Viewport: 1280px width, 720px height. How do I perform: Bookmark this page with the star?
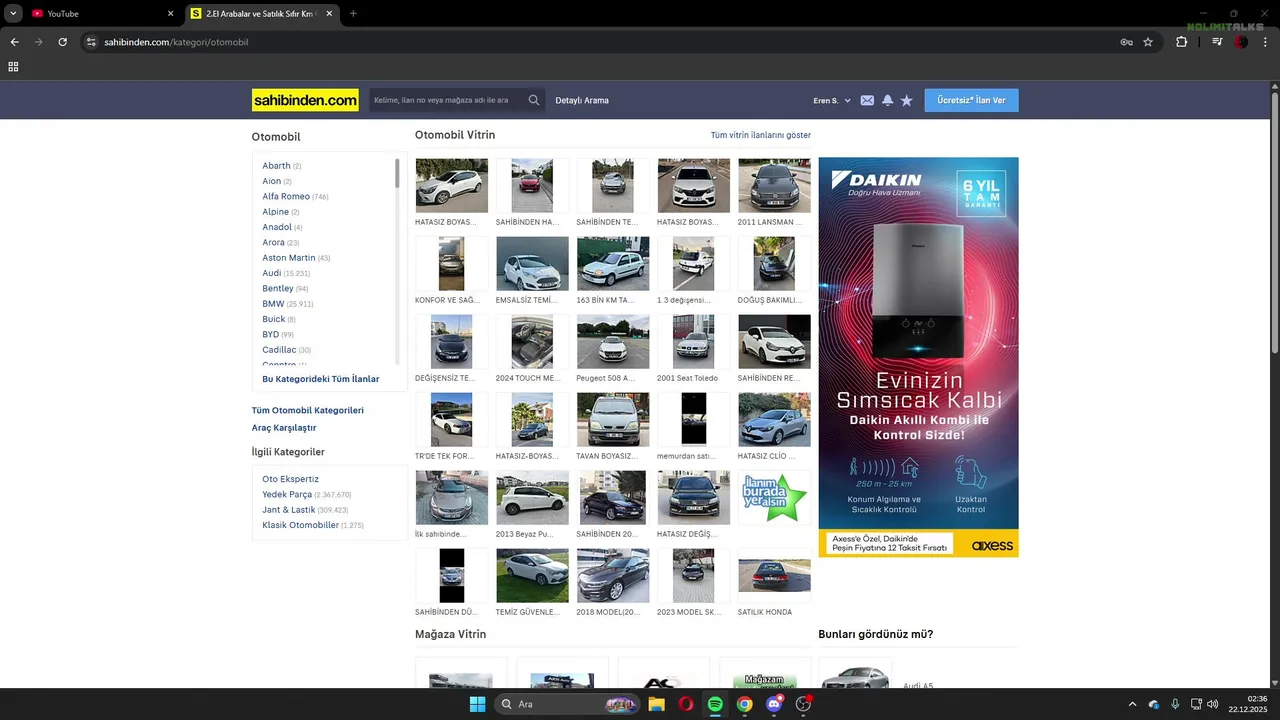coord(1148,42)
